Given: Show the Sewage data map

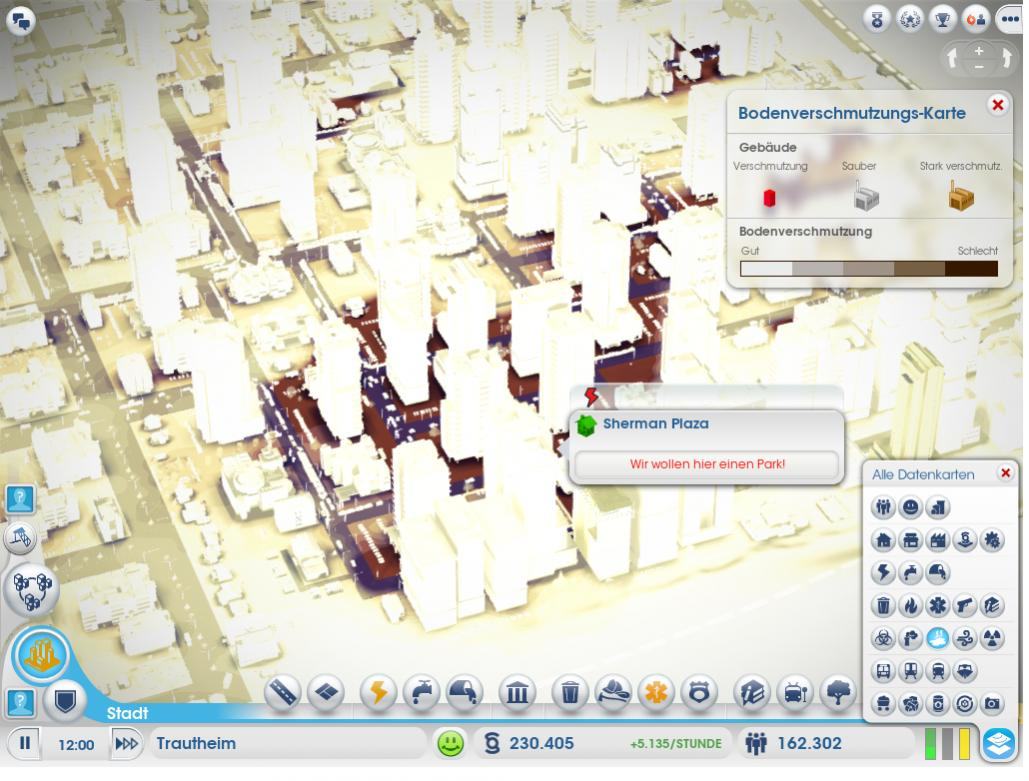Looking at the screenshot, I should click(938, 572).
